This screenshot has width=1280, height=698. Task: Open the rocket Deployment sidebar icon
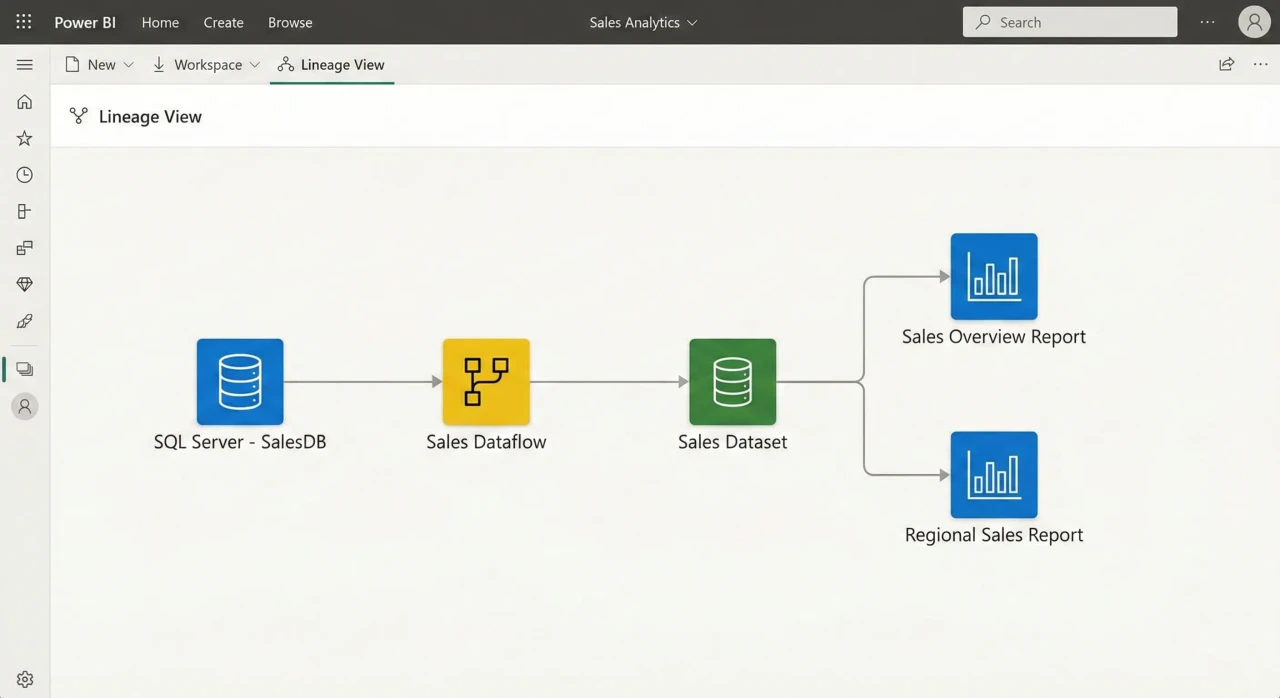pos(25,321)
